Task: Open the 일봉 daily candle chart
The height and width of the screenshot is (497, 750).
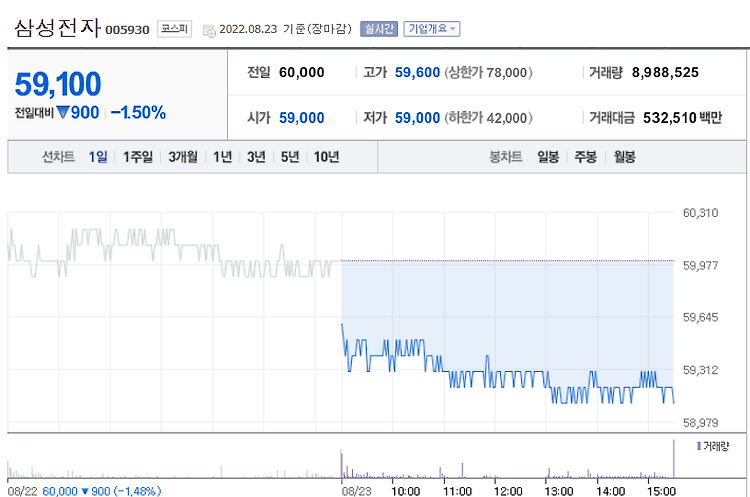Action: (548, 156)
